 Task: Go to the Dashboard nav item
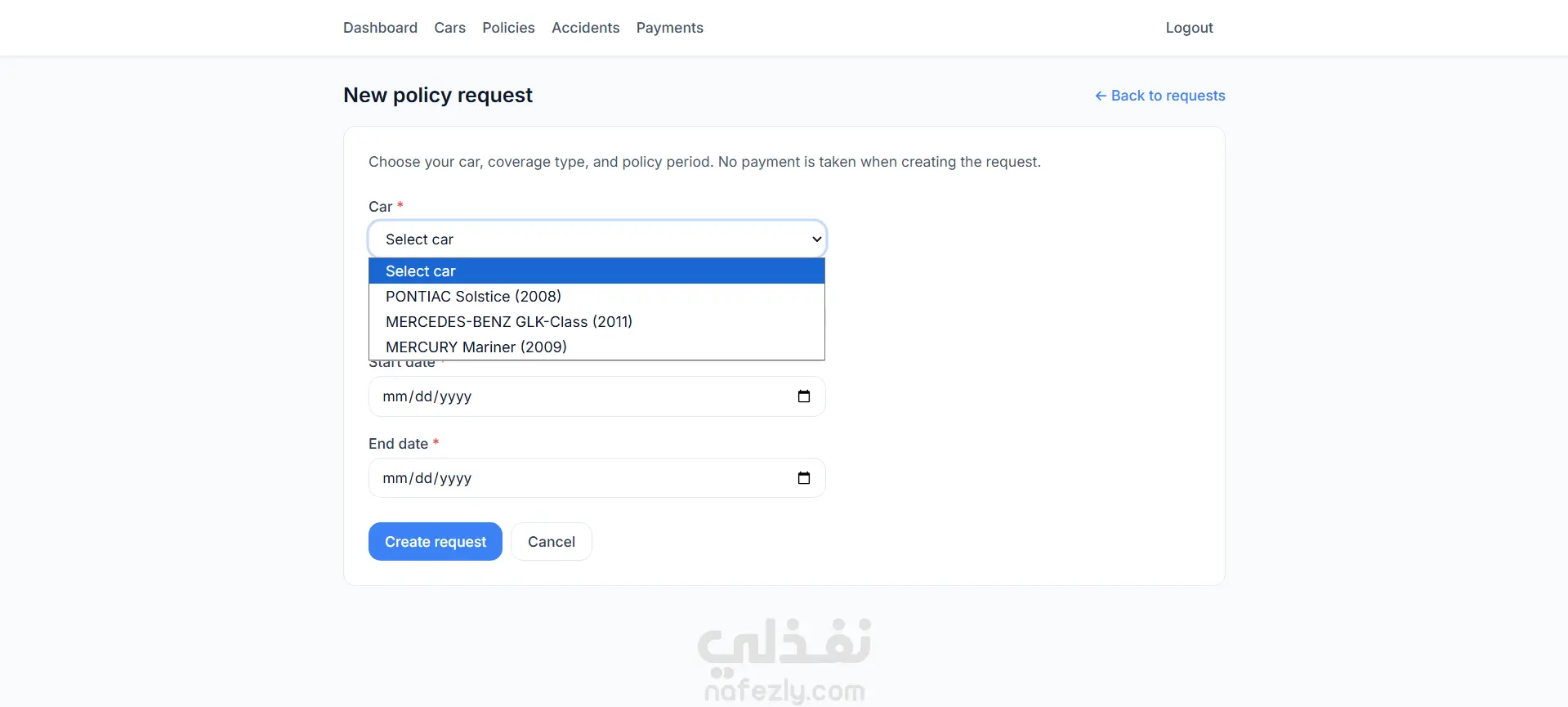(x=380, y=28)
